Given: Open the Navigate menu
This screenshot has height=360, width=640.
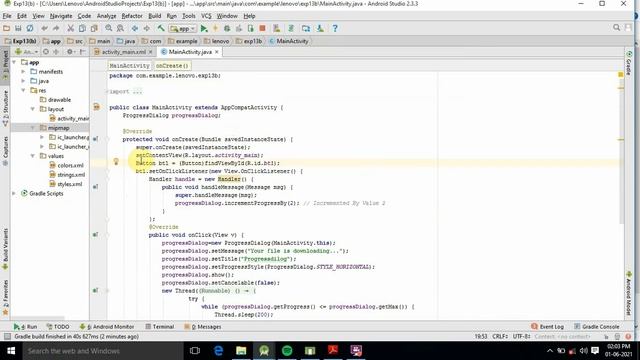Looking at the screenshot, I should coord(61,16).
